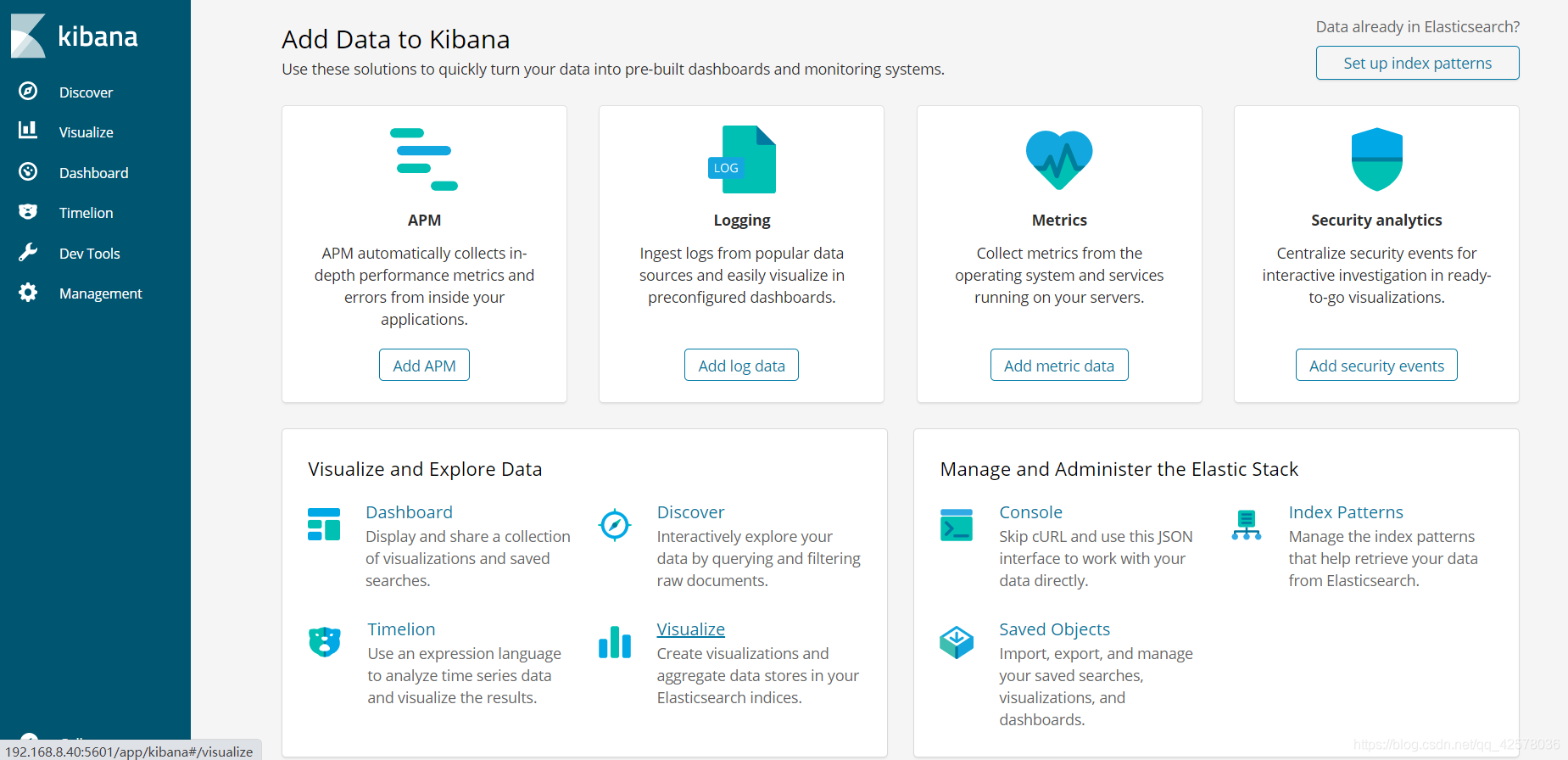The image size is (1568, 760).
Task: Click the APM card trace icon
Action: coord(424,159)
